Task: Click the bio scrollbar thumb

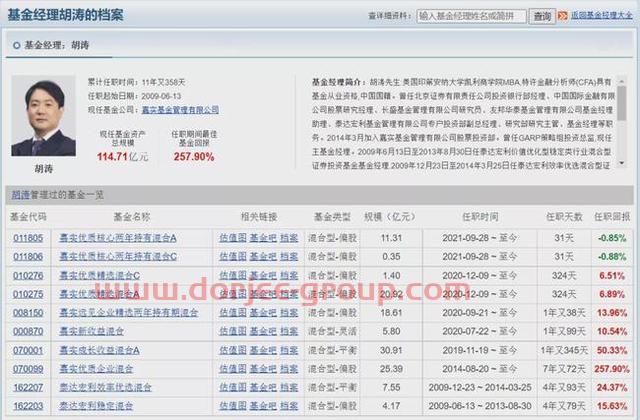Action: click(621, 103)
